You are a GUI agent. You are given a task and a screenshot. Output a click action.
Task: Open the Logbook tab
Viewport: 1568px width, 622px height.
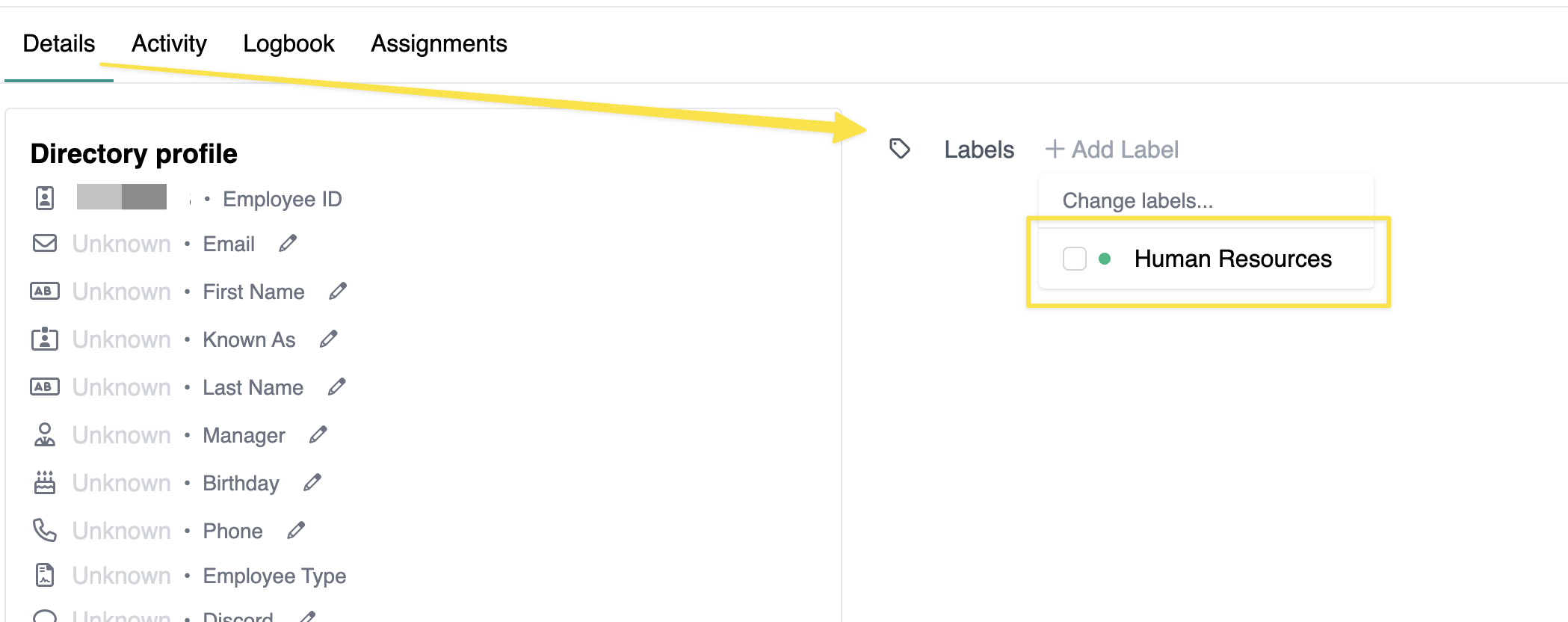coord(288,43)
